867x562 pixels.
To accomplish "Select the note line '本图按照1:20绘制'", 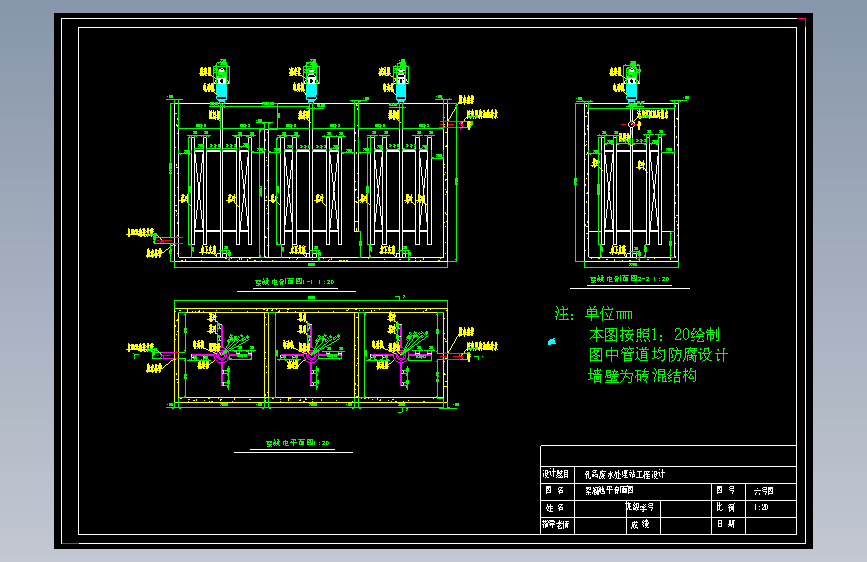I will point(654,335).
